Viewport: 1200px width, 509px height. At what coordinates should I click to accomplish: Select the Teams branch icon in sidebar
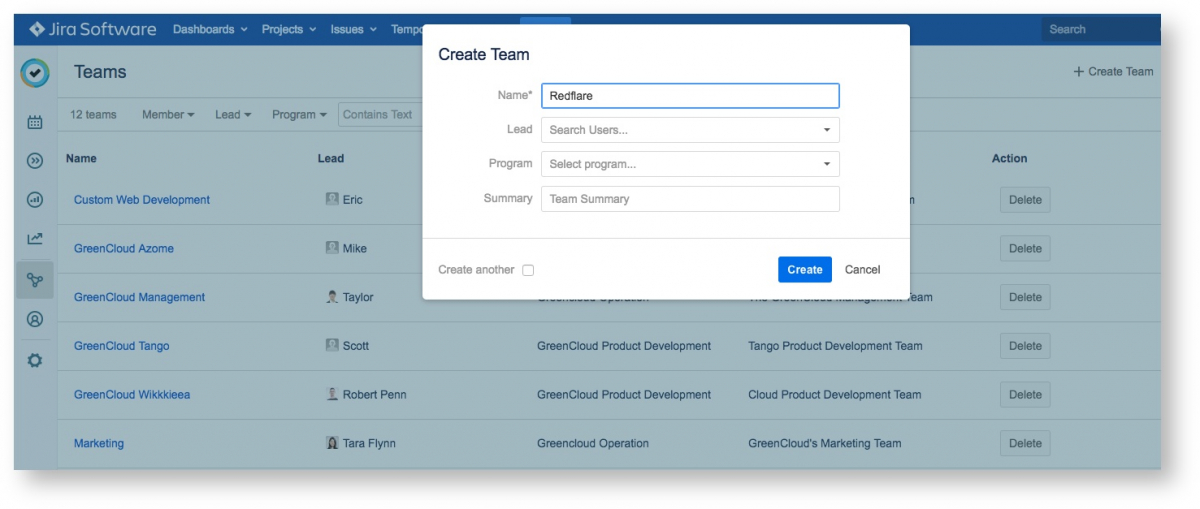[x=35, y=280]
